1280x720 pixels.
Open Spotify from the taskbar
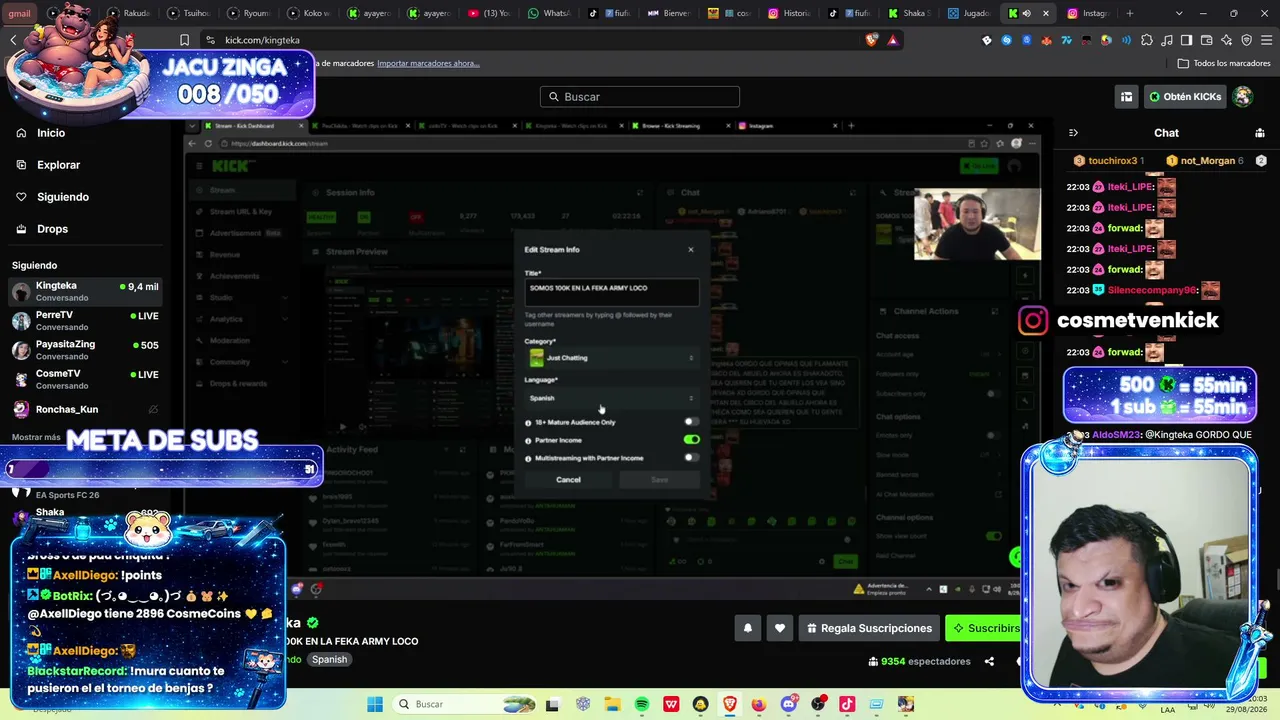point(641,704)
